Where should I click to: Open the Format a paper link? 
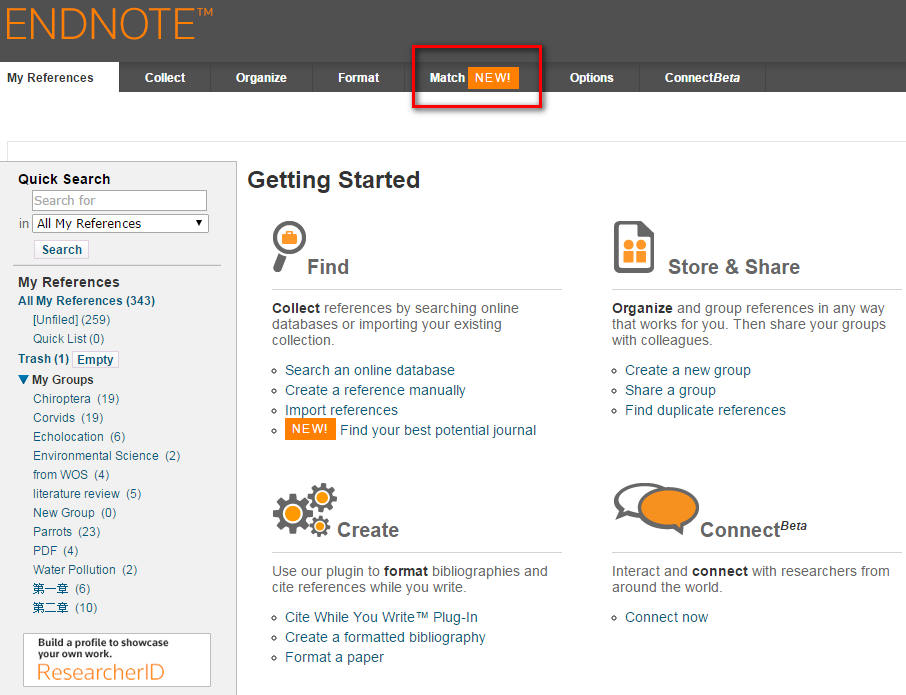tap(335, 657)
